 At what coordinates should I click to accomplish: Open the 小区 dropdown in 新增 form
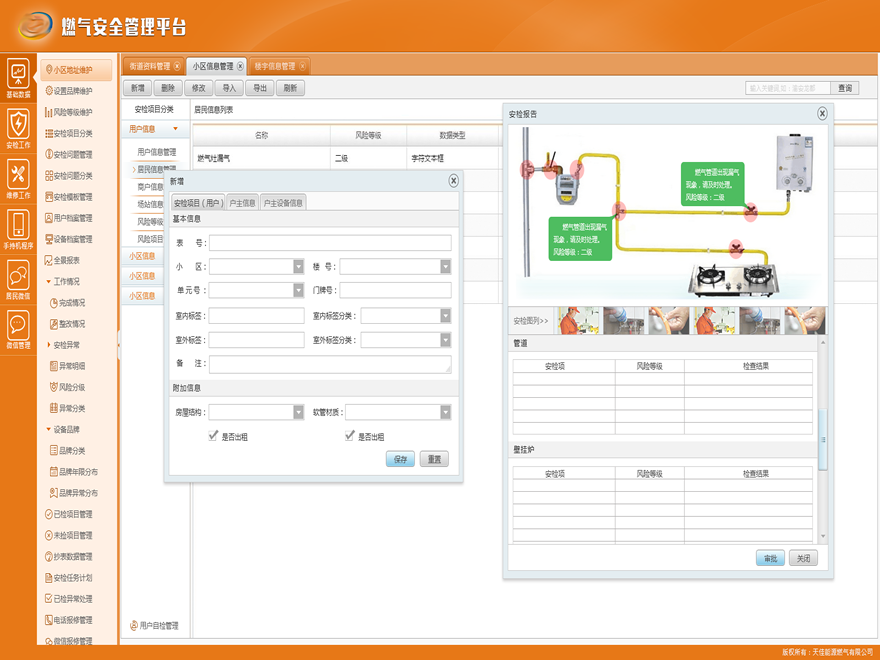(298, 267)
